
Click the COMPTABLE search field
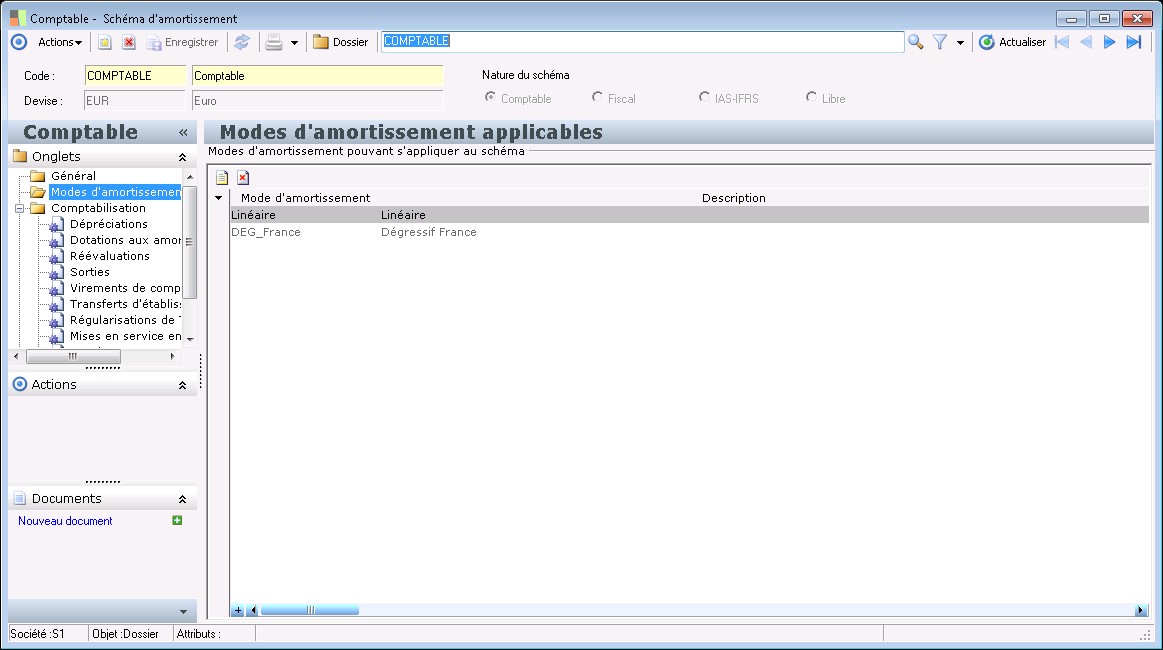coord(642,42)
